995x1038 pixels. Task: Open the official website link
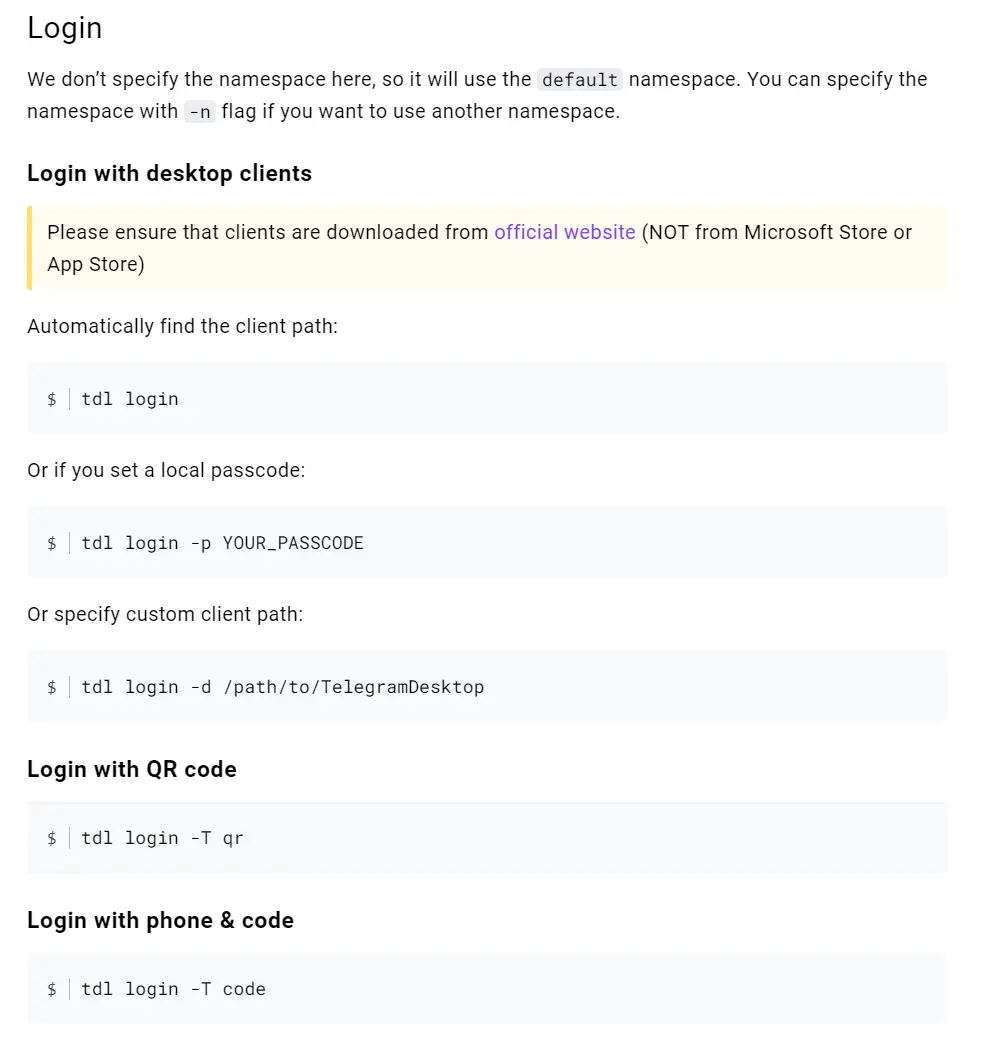pyautogui.click(x=564, y=232)
